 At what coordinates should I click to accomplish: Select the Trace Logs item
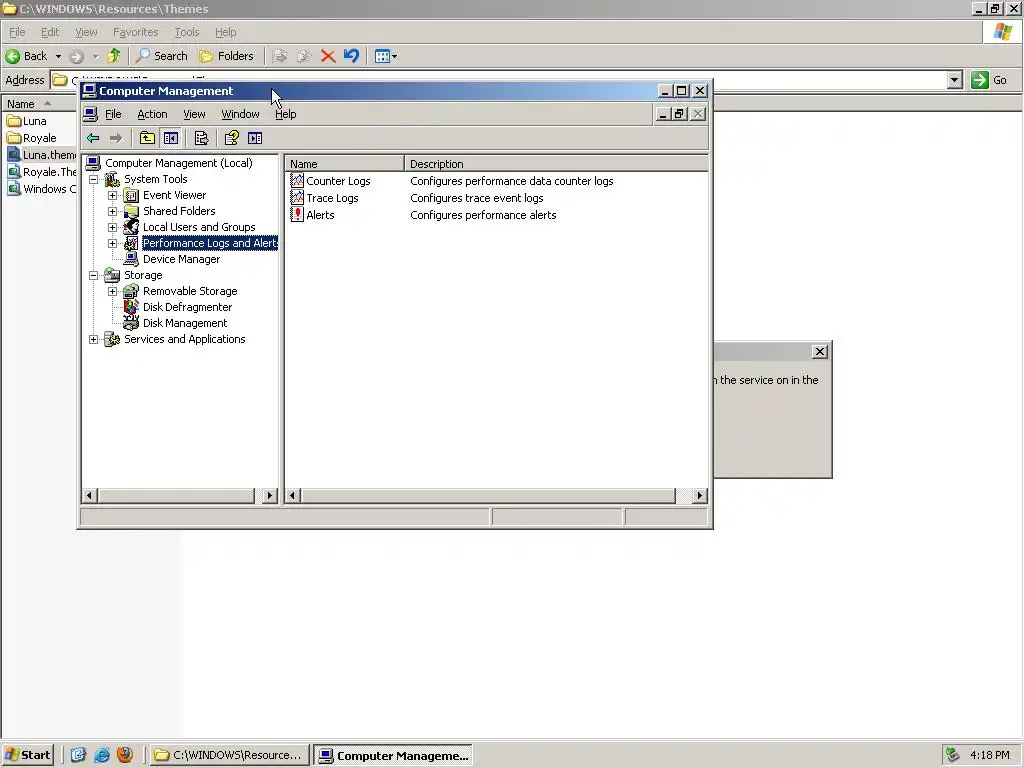[x=332, y=198]
